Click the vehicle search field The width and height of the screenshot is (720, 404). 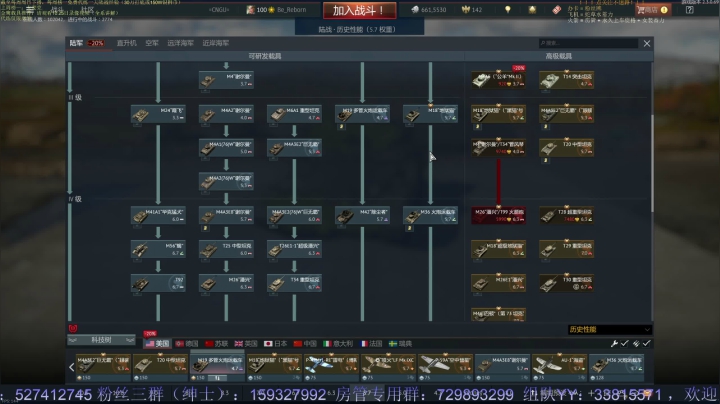point(588,43)
